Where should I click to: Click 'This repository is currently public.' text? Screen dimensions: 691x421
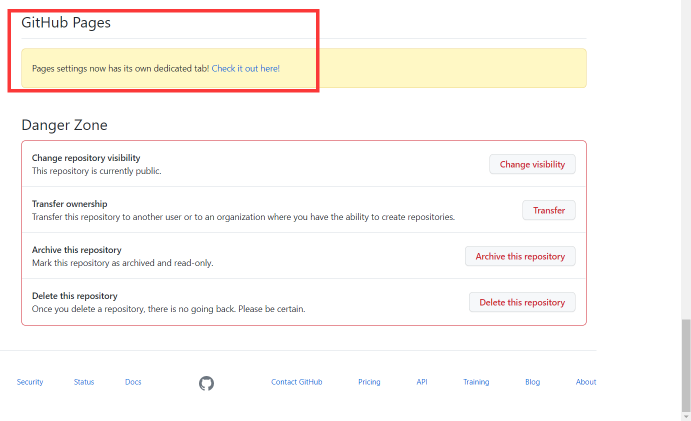[97, 171]
